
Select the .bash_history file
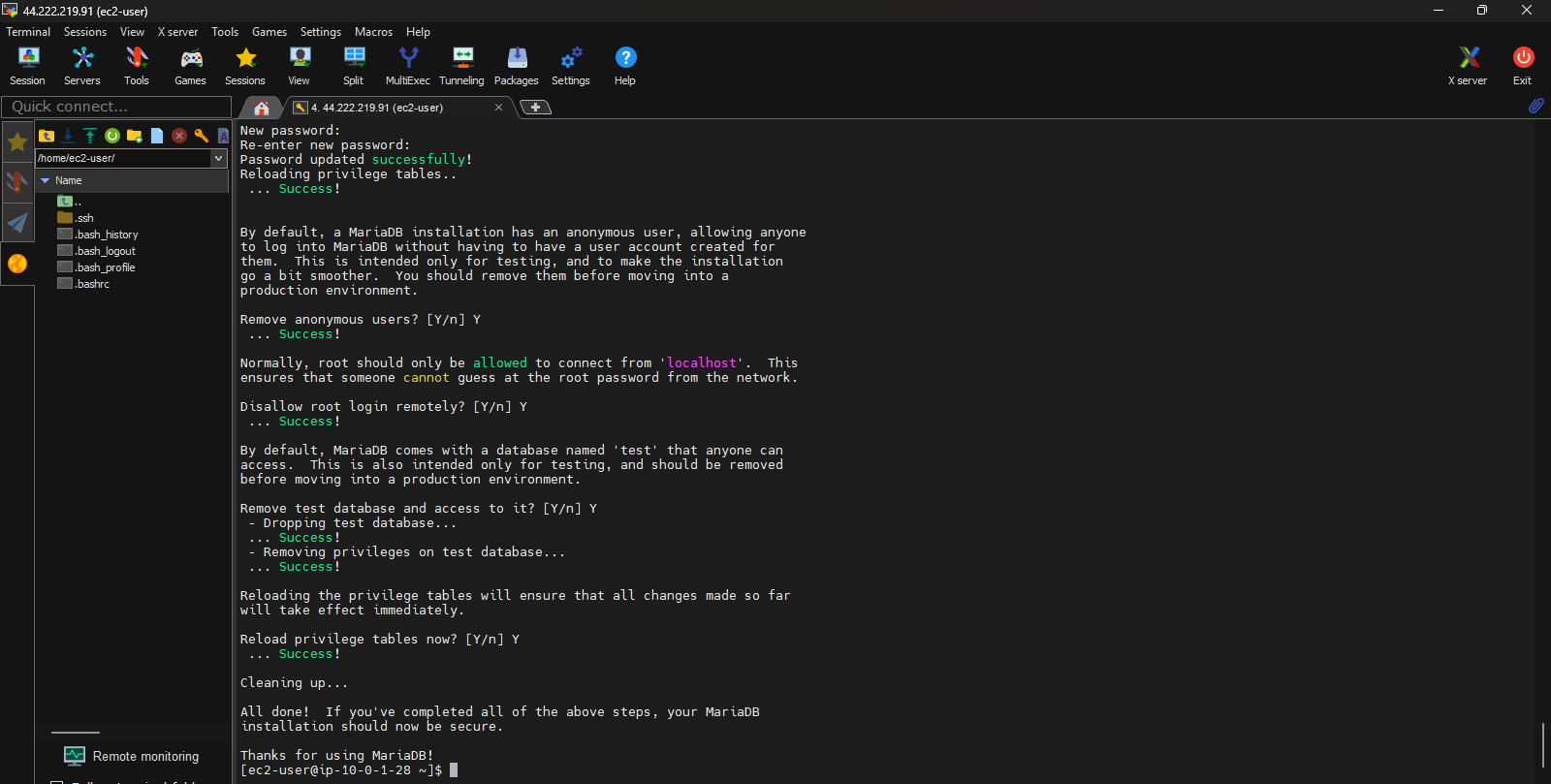click(98, 235)
